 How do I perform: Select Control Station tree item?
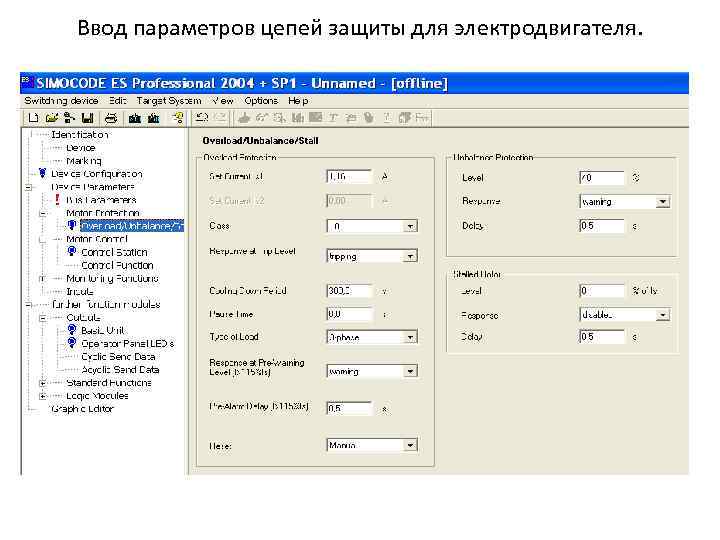pos(114,252)
